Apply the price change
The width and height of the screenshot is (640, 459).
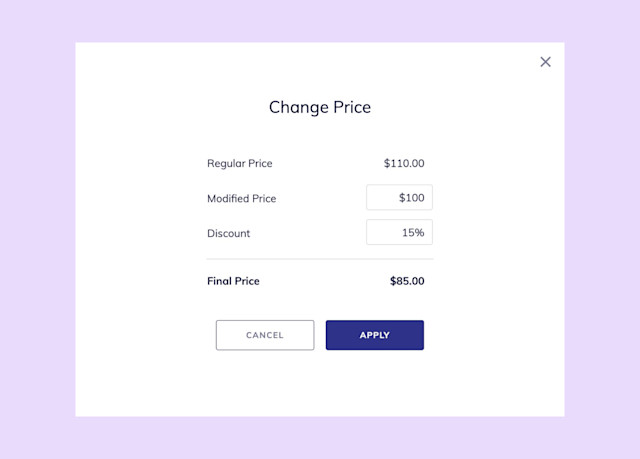[x=375, y=335]
